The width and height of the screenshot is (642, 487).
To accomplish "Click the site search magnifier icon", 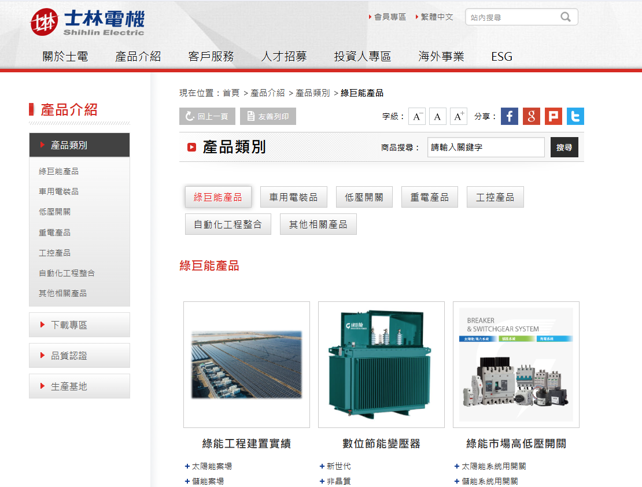I will (565, 17).
